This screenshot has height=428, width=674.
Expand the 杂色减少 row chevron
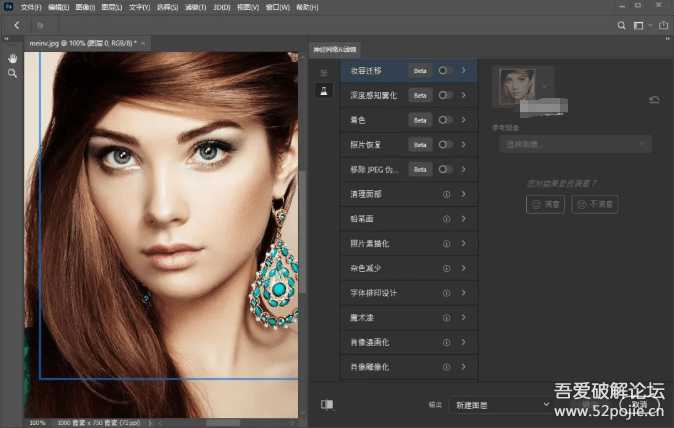pos(463,268)
